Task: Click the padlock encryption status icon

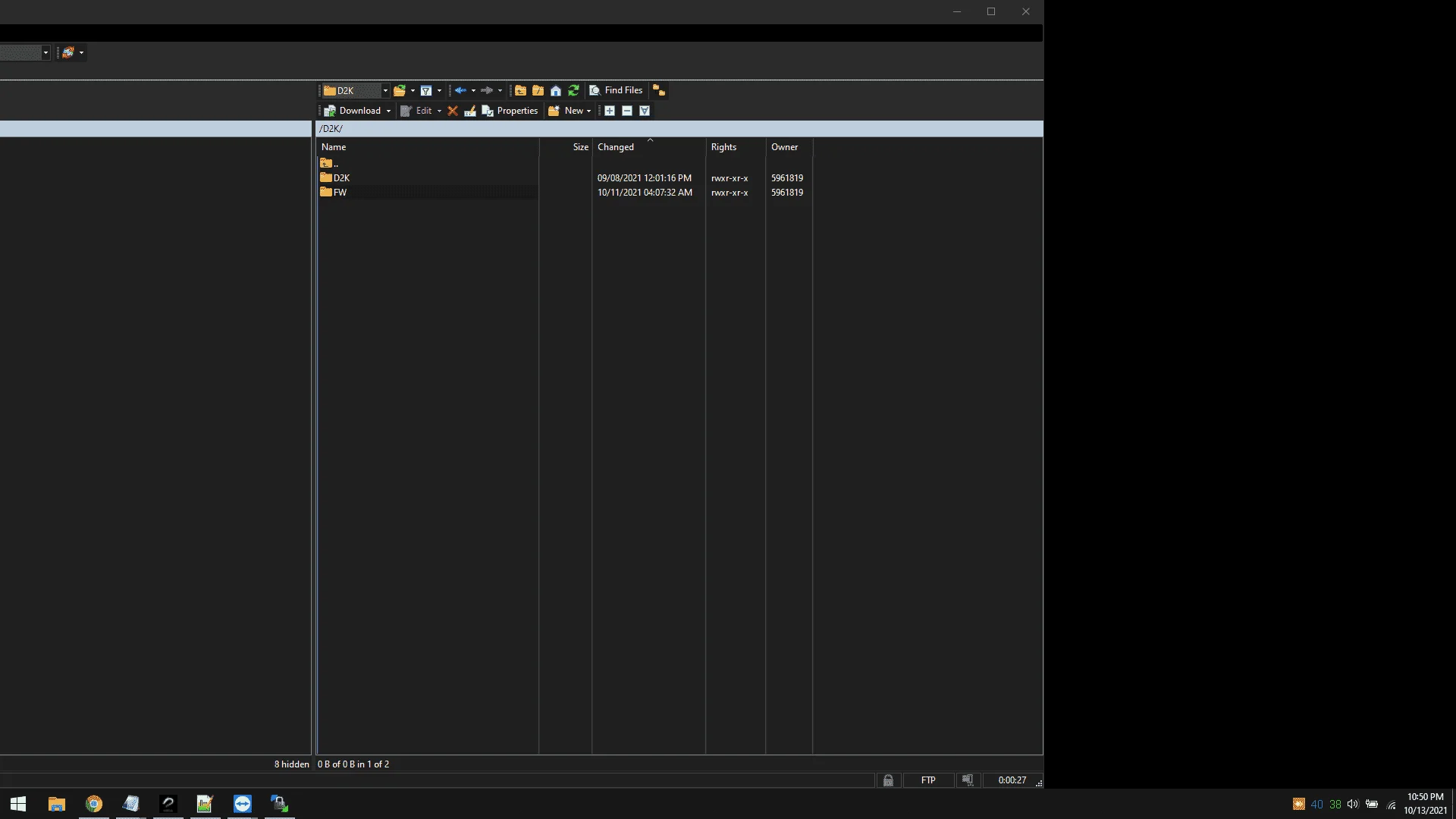Action: [888, 780]
